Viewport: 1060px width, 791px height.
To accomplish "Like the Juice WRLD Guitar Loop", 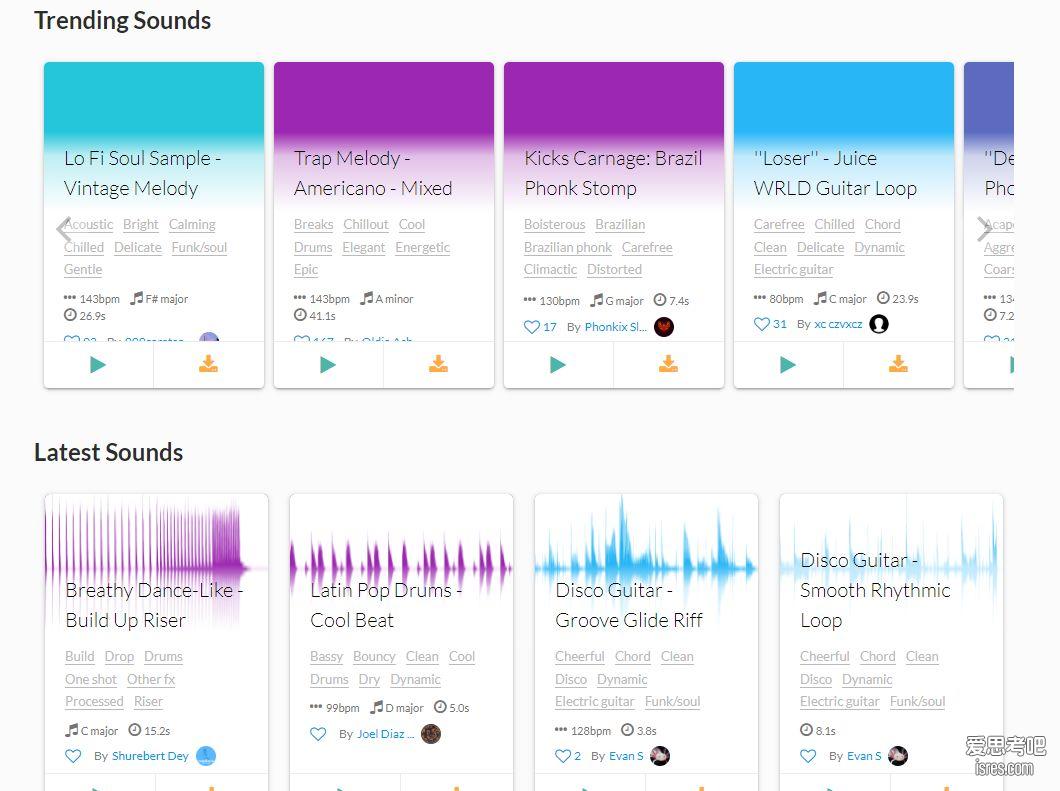I will [x=762, y=324].
